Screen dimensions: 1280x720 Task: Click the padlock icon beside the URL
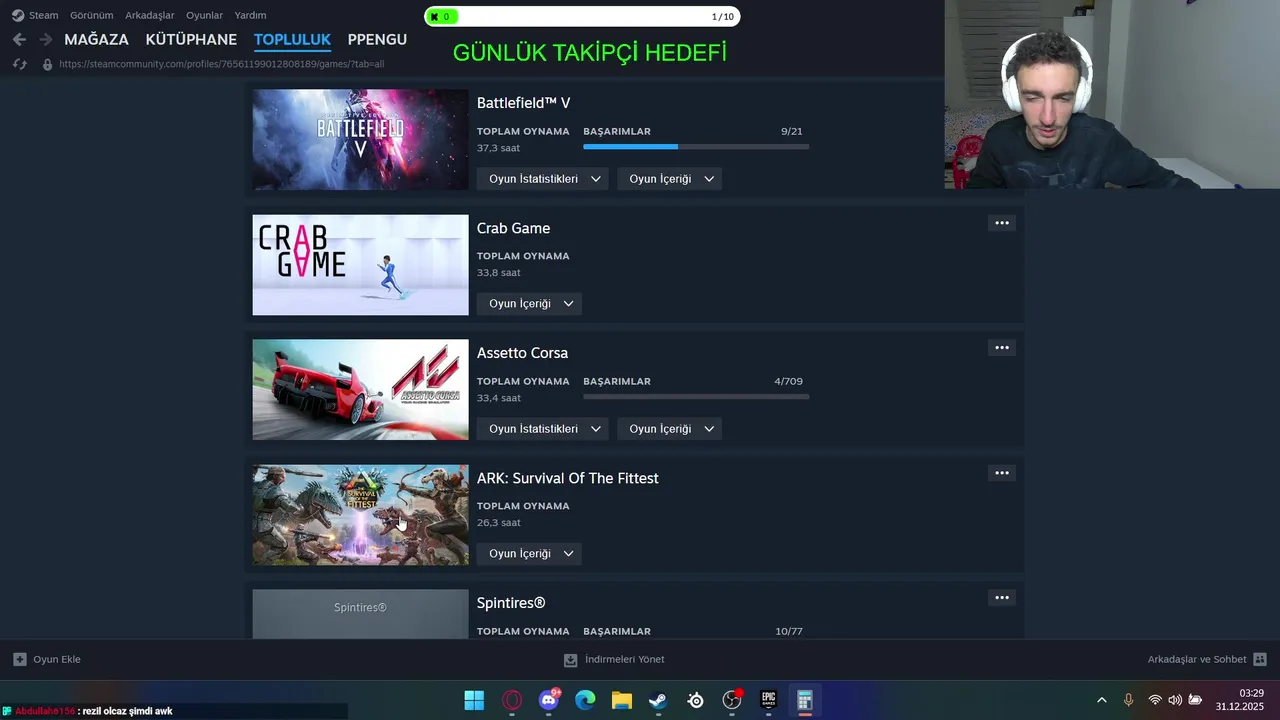tap(47, 64)
